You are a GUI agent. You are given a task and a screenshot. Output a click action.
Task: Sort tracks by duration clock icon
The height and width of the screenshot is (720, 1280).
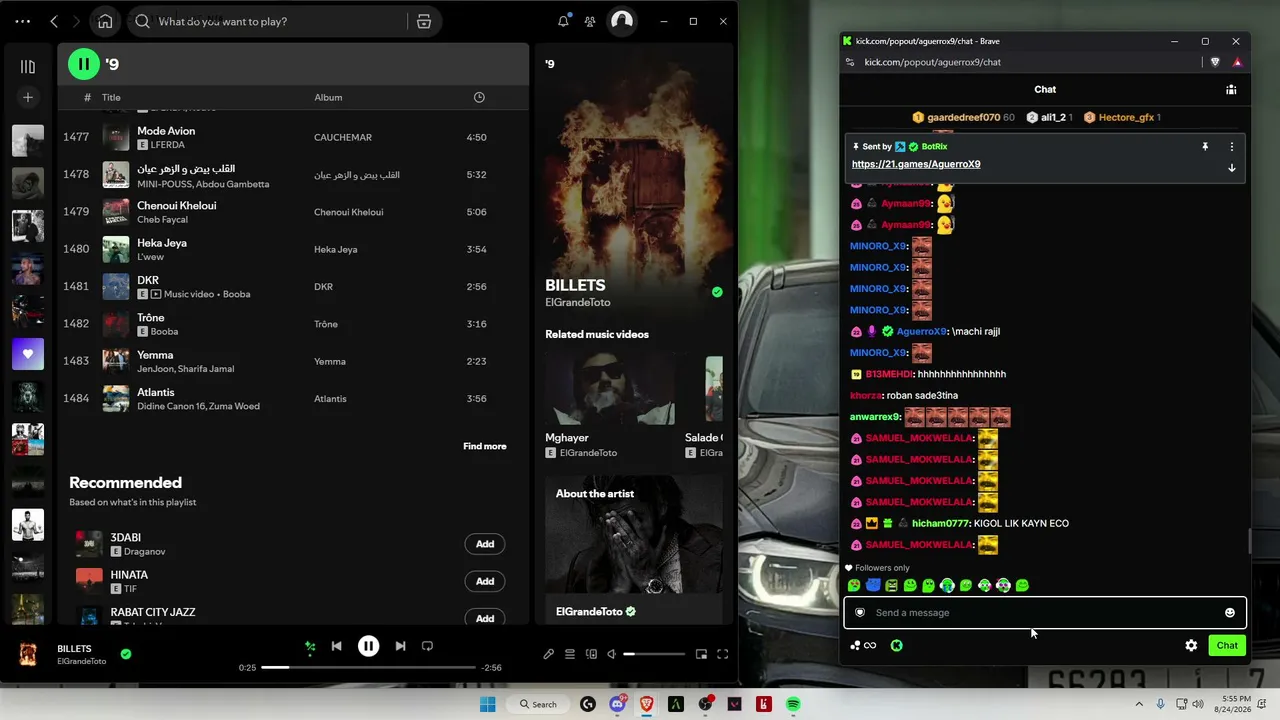pyautogui.click(x=479, y=97)
